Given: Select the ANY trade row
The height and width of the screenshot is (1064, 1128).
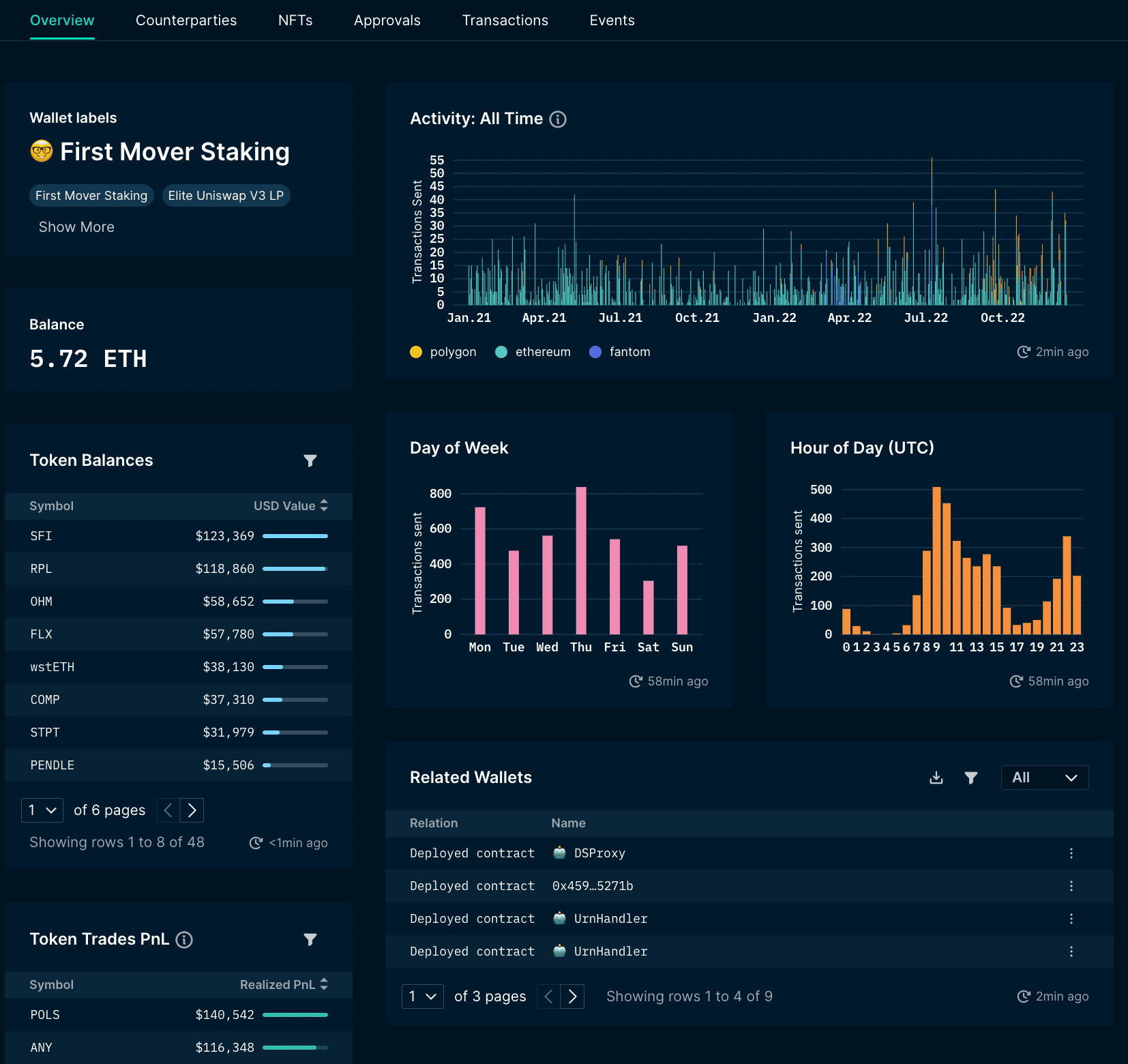Looking at the screenshot, I should [179, 1048].
